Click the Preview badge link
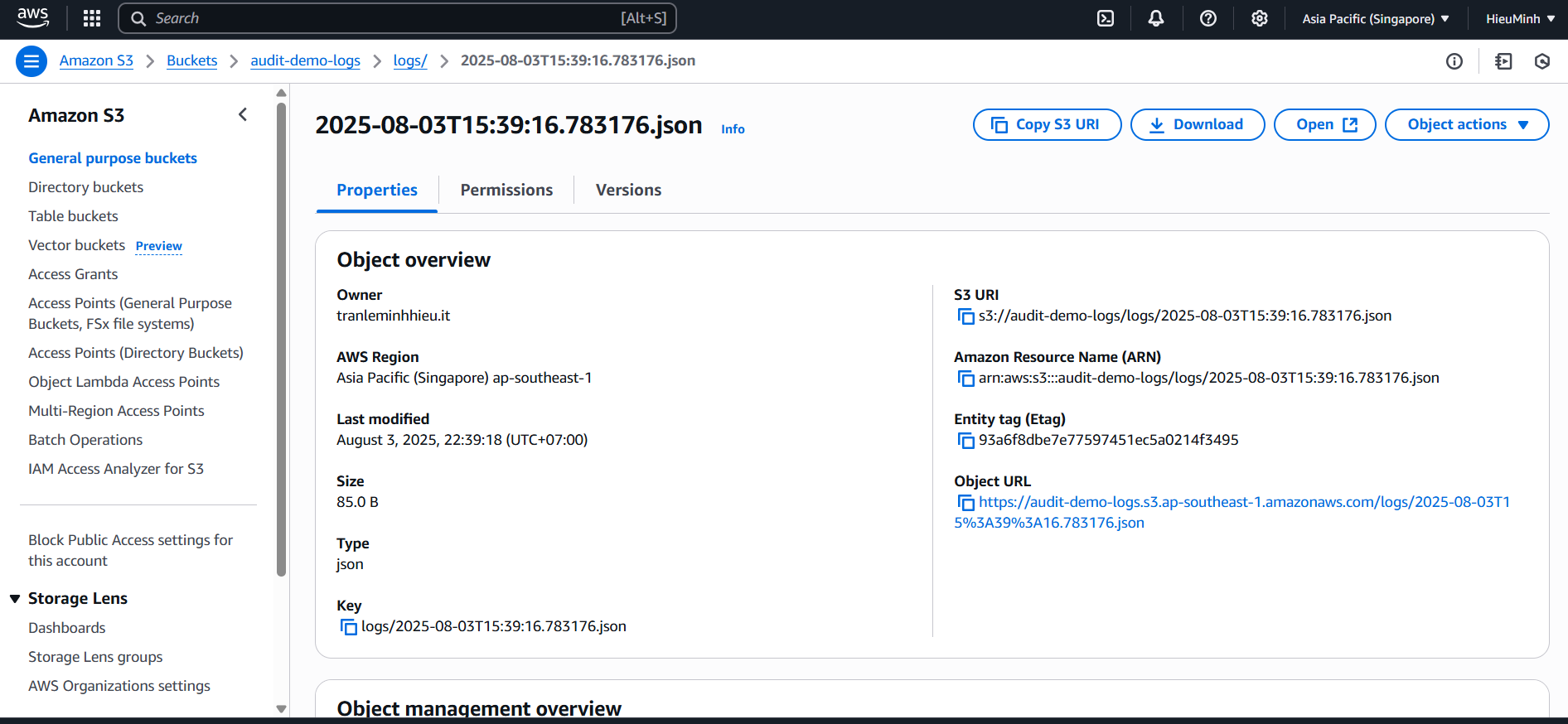The image size is (1568, 724). point(158,246)
